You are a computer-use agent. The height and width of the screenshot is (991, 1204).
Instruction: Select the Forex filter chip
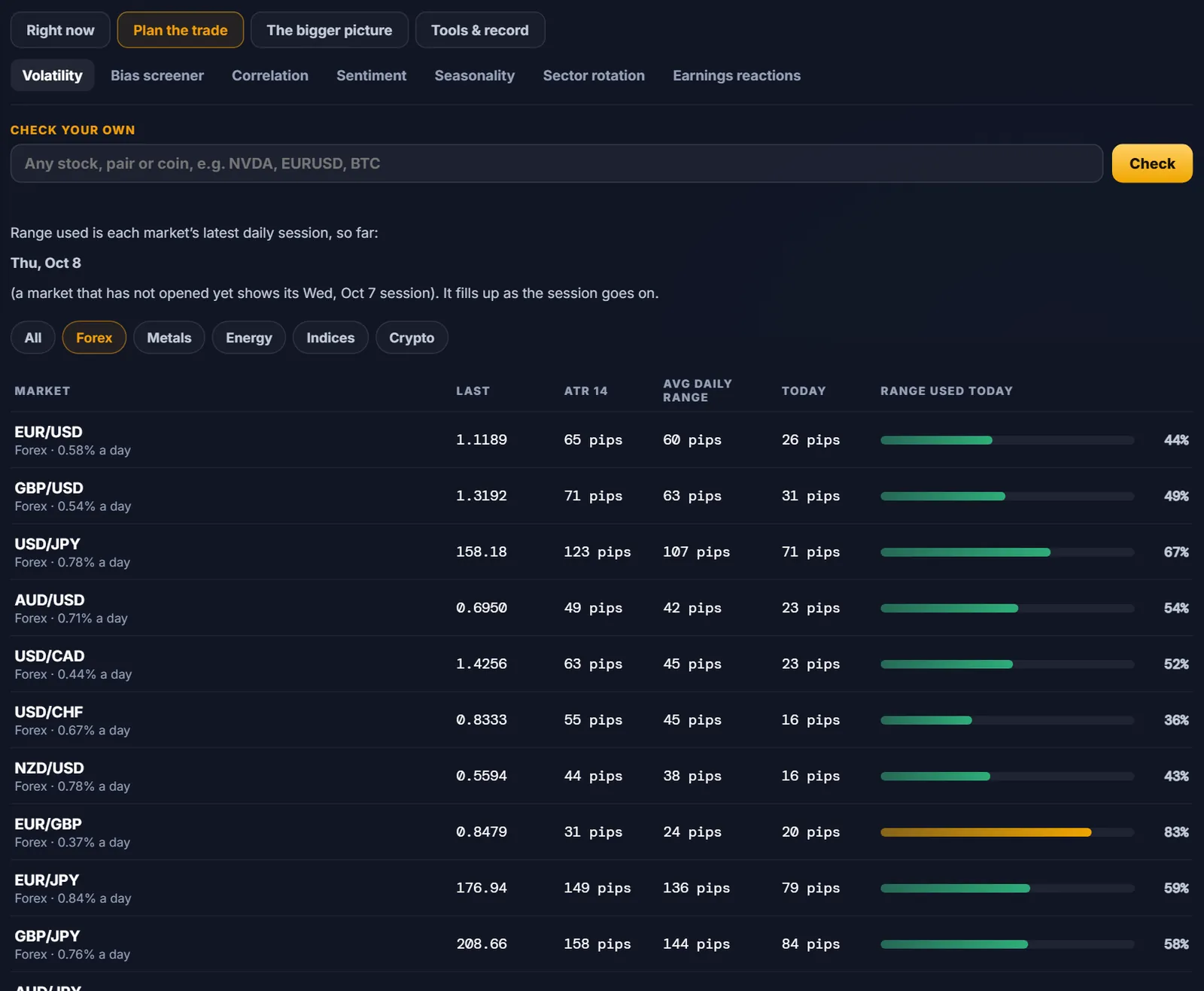click(94, 338)
